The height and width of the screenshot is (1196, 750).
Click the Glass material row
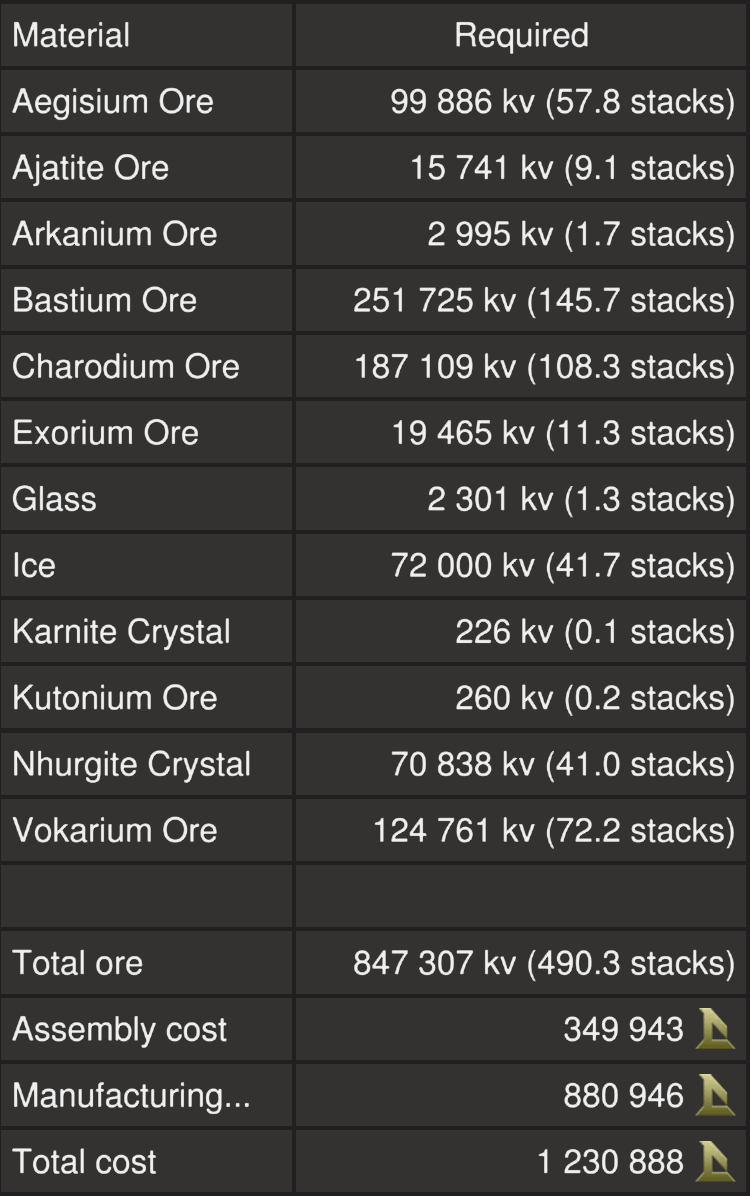coord(54,498)
